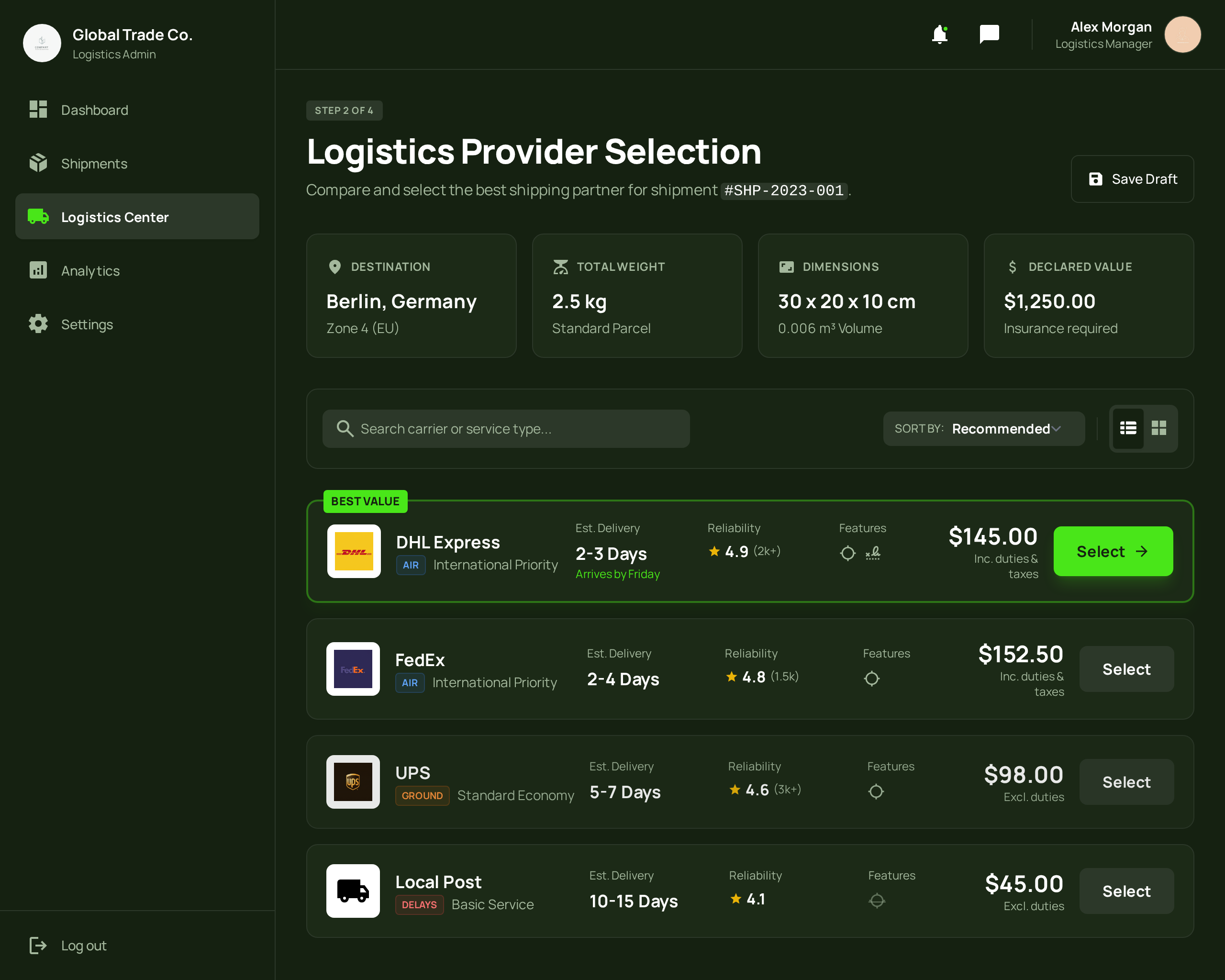The width and height of the screenshot is (1225, 980).
Task: Click the Save Draft button
Action: (x=1132, y=179)
